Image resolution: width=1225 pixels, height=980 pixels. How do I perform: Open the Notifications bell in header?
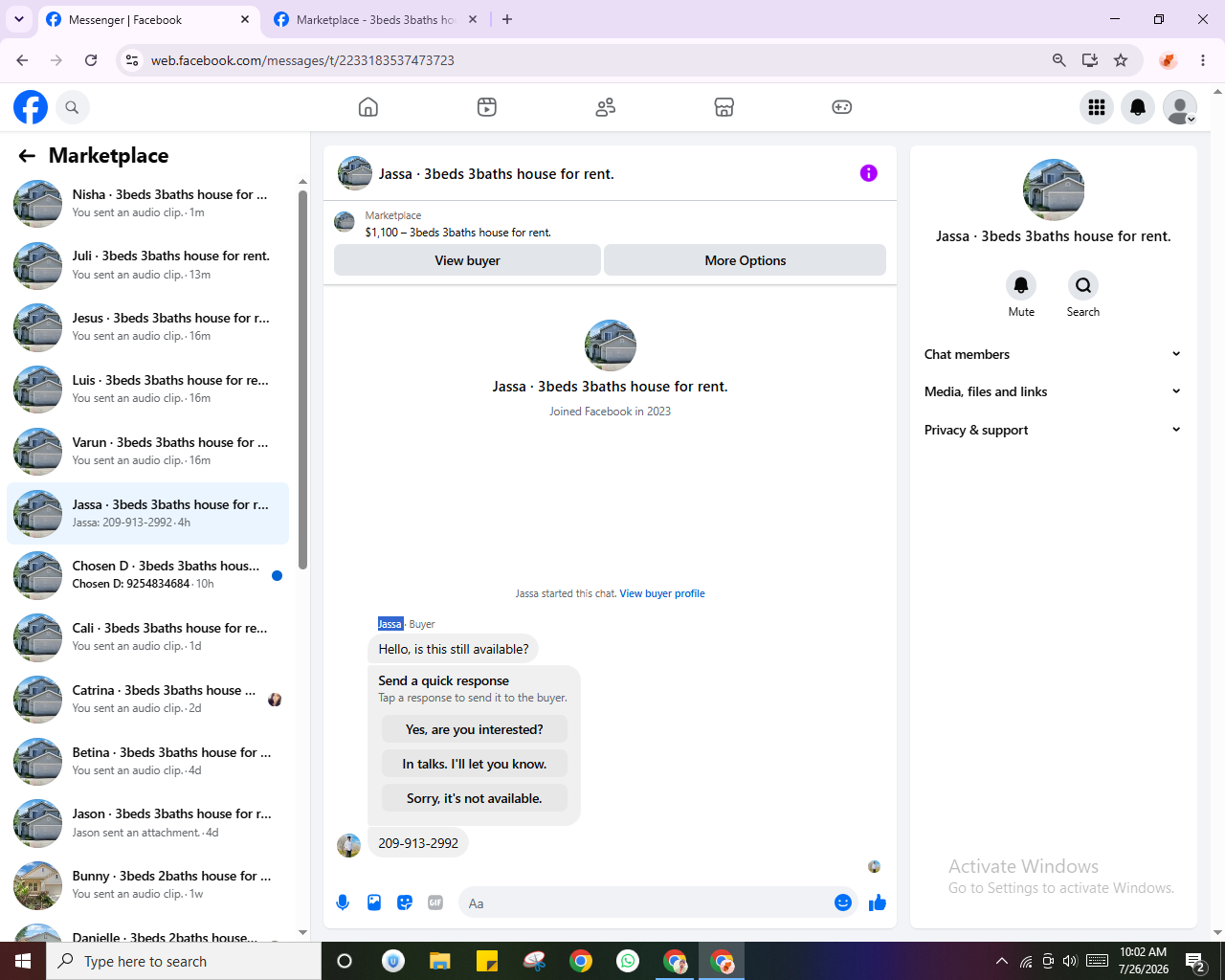point(1138,107)
